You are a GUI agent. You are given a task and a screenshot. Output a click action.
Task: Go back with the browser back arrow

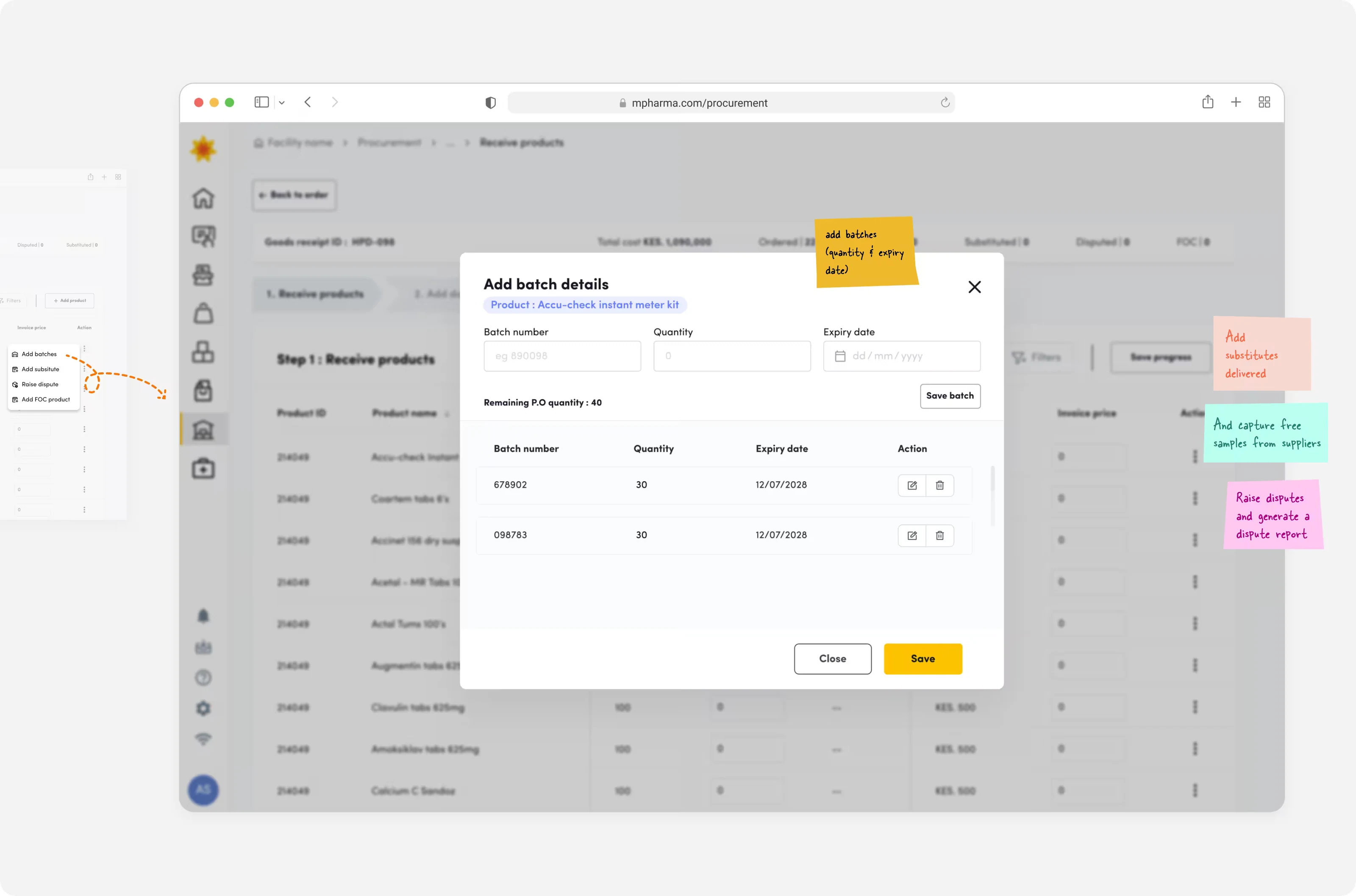click(308, 102)
